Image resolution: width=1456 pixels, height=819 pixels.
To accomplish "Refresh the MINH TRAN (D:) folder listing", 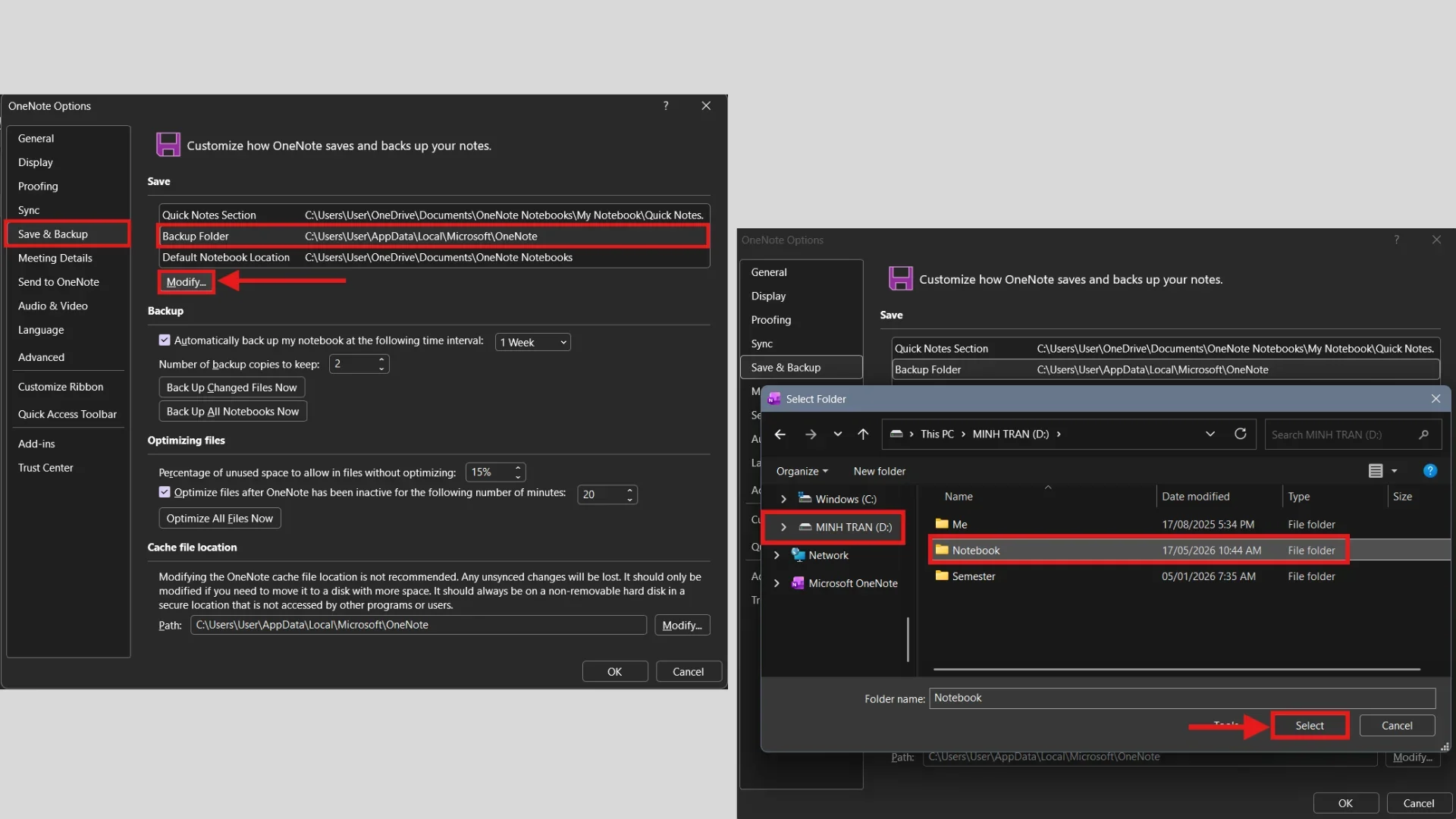I will 1240,435.
